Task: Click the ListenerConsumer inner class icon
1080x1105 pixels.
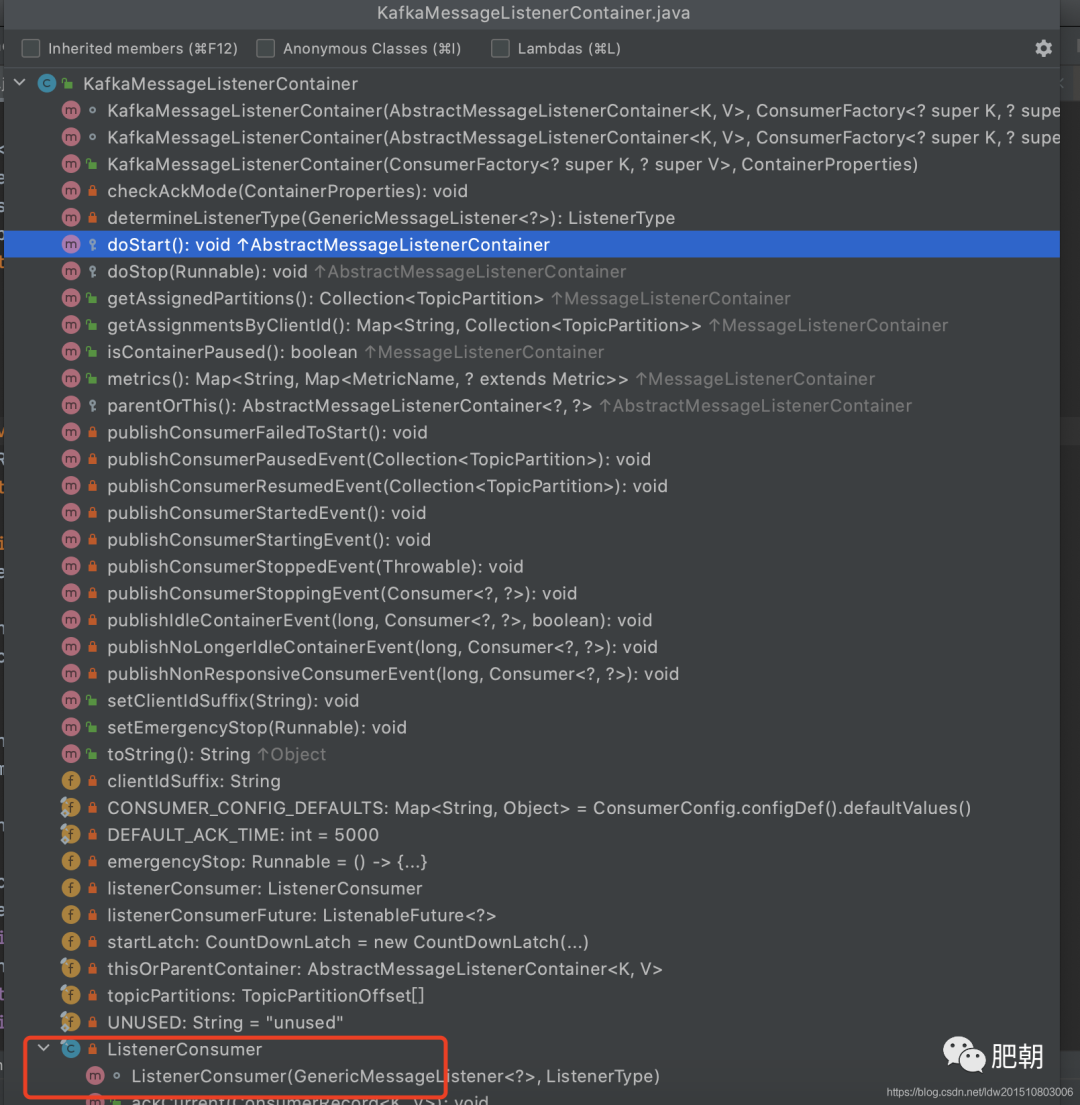Action: 71,1049
